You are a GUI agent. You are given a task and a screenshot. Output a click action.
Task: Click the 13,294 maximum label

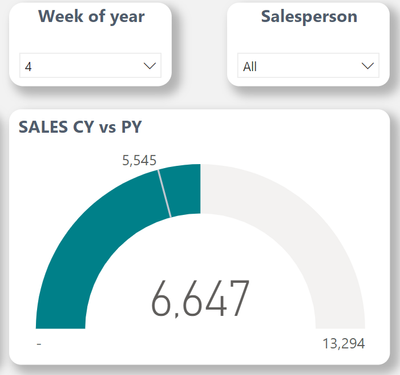pyautogui.click(x=344, y=344)
